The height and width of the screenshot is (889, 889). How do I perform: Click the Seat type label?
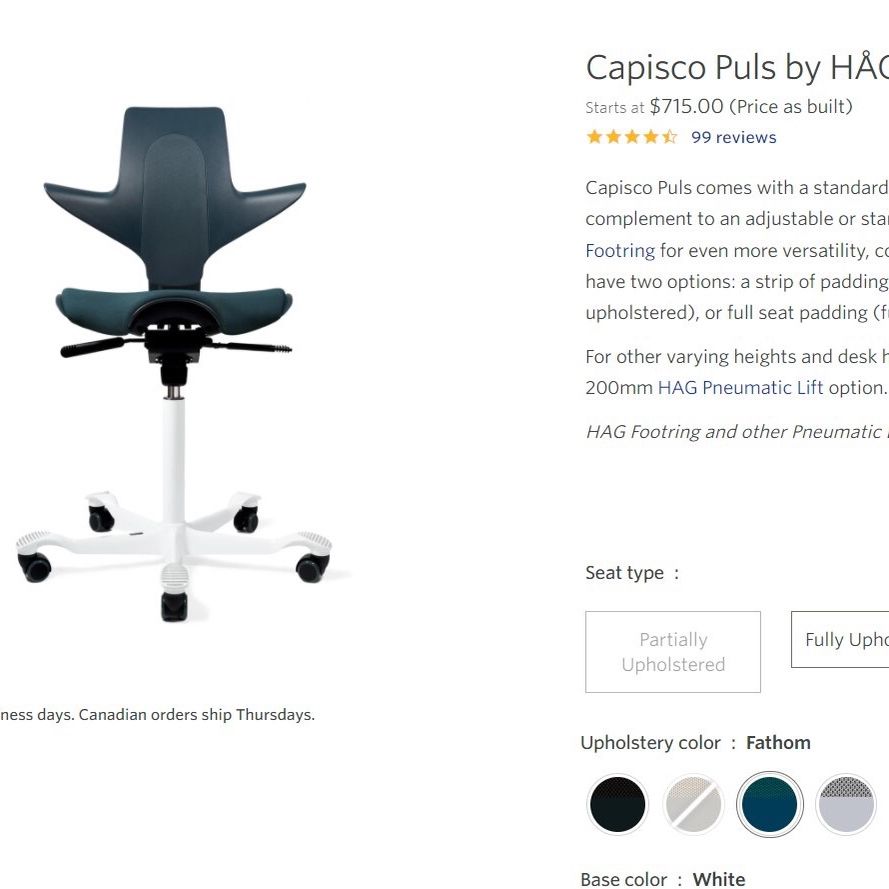tap(632, 573)
